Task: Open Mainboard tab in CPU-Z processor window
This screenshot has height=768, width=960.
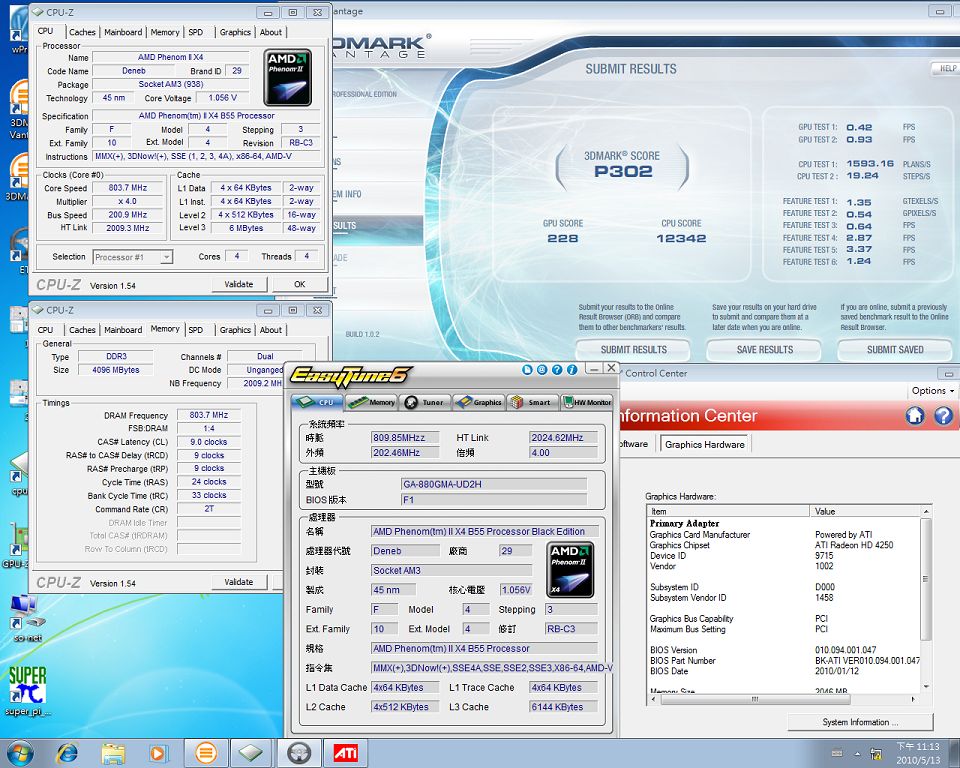Action: pyautogui.click(x=123, y=32)
